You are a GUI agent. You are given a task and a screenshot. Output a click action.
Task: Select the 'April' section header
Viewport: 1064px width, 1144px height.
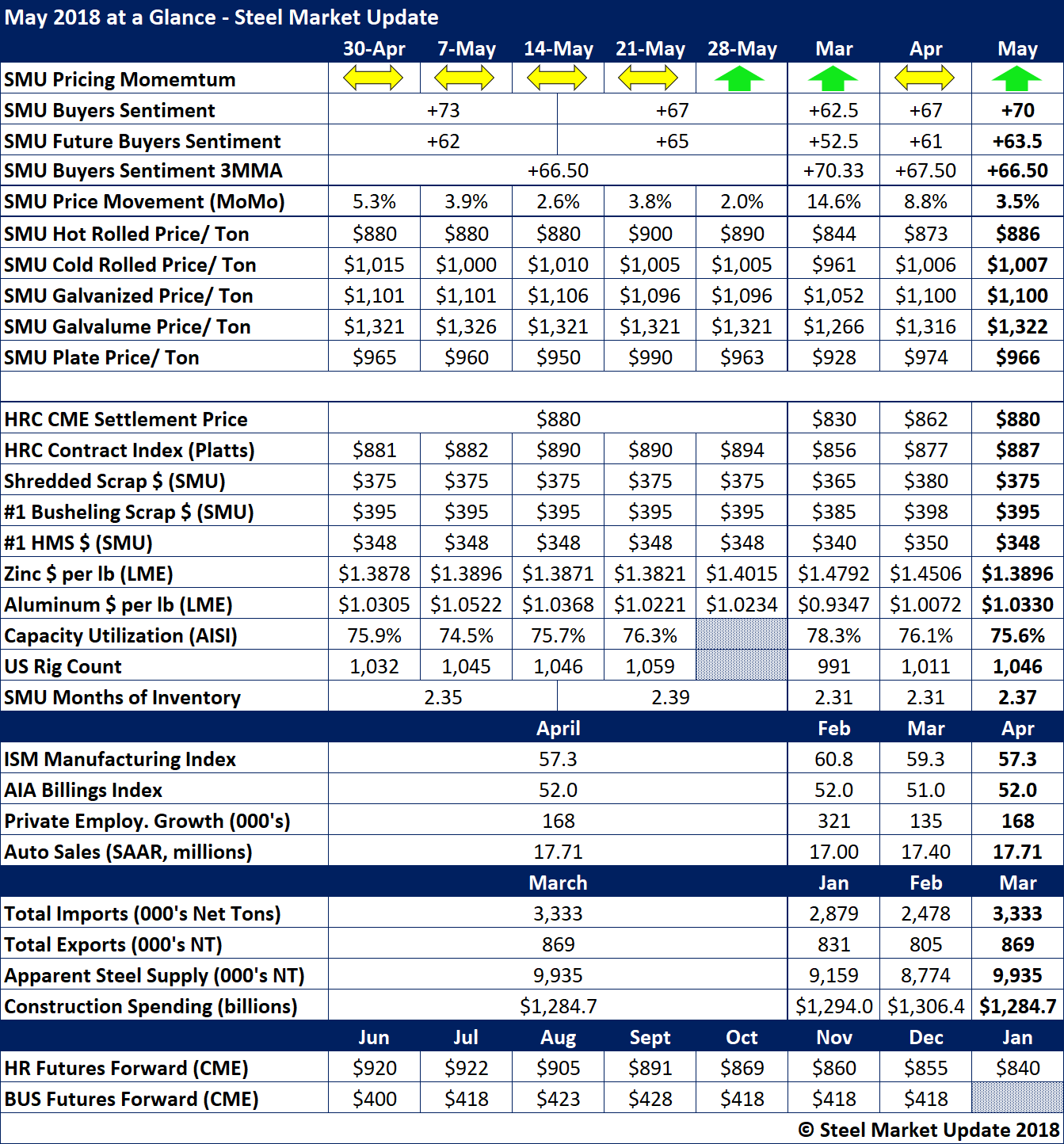pyautogui.click(x=558, y=728)
